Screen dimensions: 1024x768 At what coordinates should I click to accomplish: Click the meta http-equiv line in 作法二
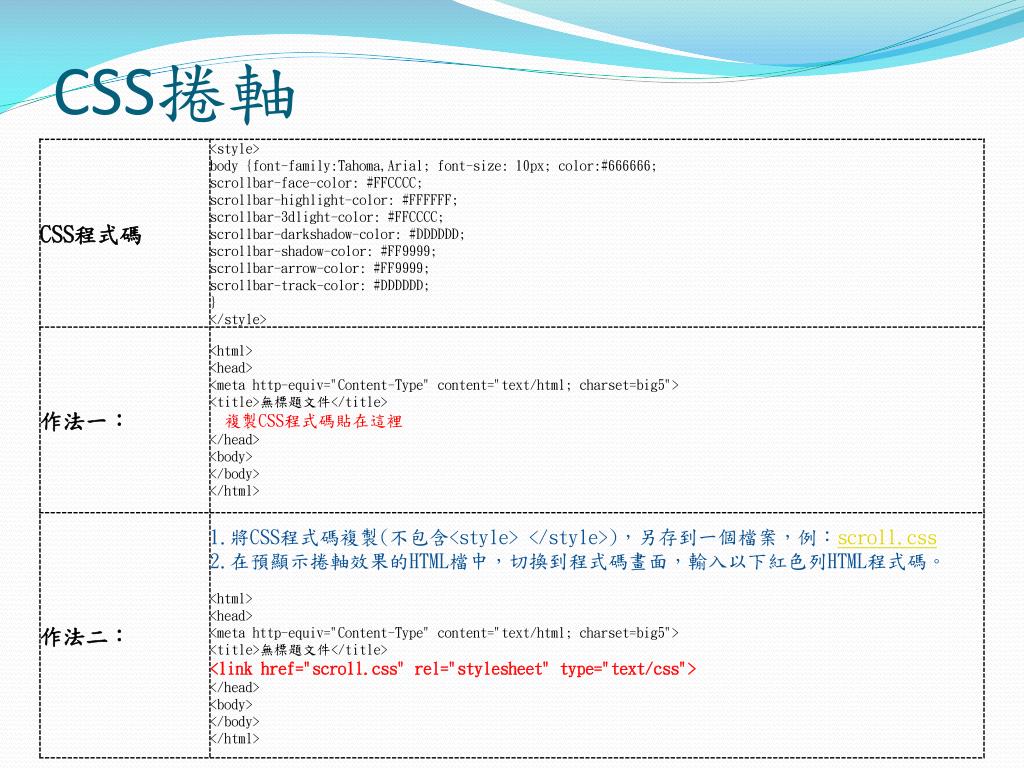pos(444,632)
